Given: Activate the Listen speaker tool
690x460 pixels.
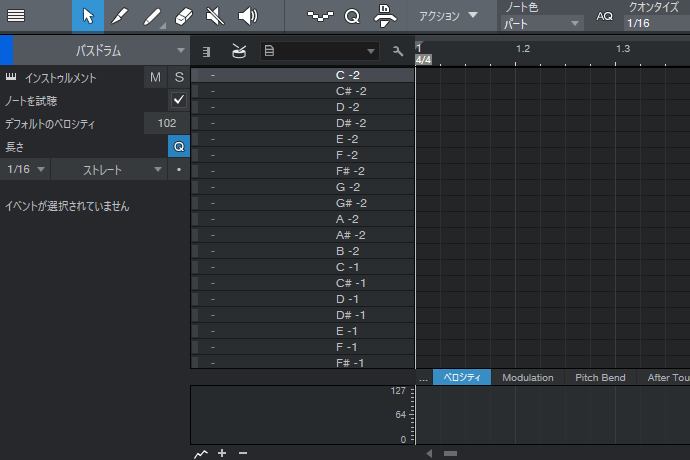Looking at the screenshot, I should tap(247, 16).
